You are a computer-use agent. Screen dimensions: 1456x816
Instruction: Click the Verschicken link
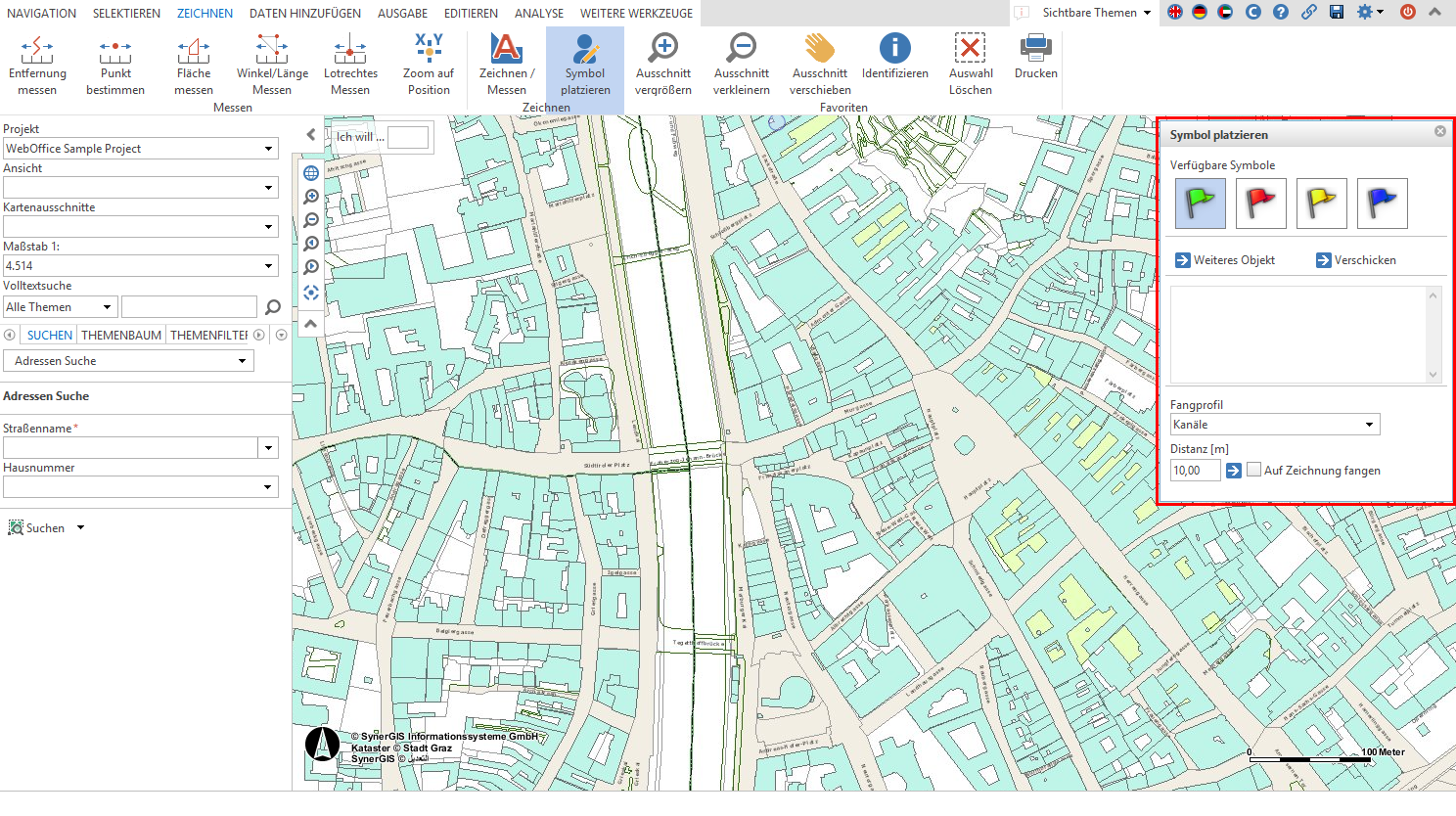pos(1363,259)
